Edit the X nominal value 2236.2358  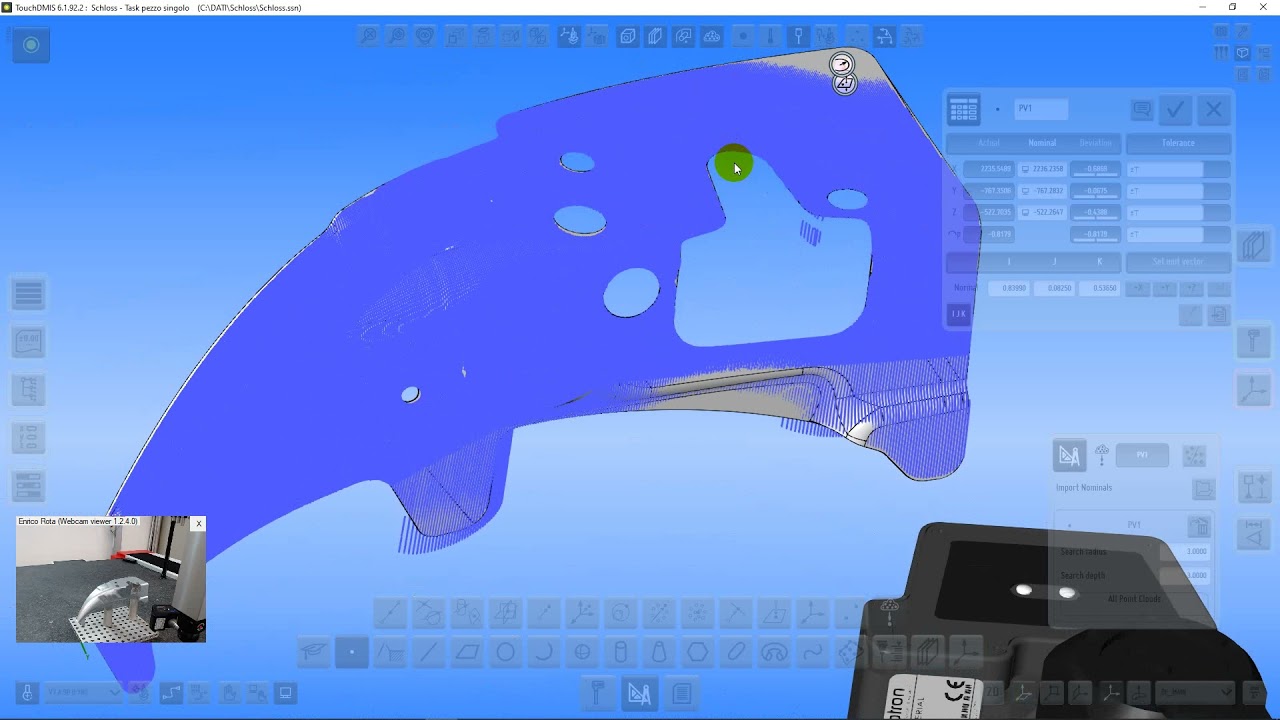tap(1042, 169)
